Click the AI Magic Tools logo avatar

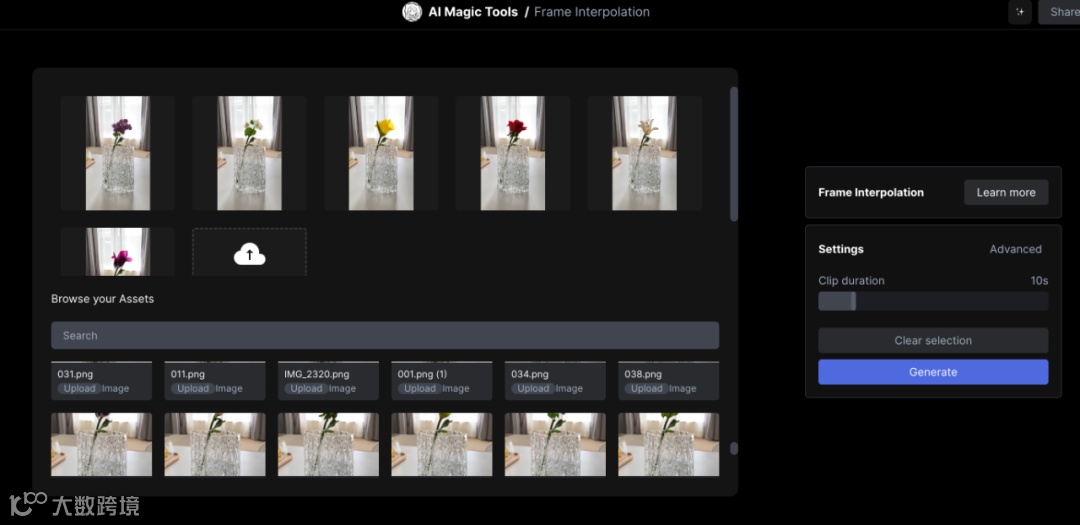point(412,12)
